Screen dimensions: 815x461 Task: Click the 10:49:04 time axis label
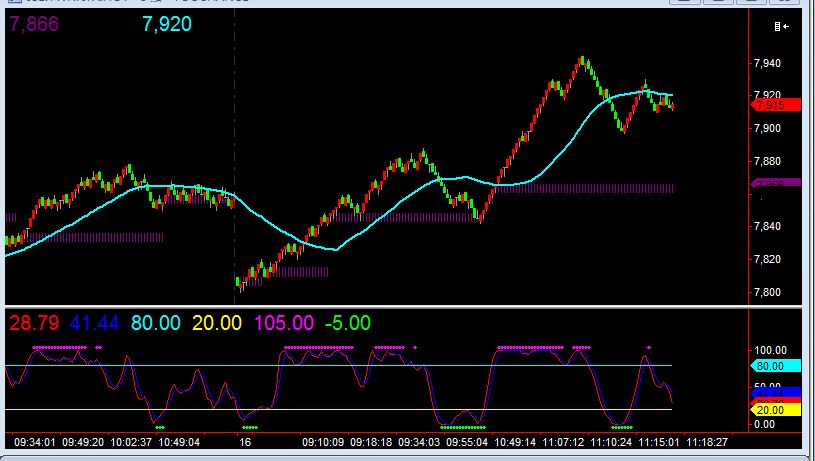[x=179, y=442]
